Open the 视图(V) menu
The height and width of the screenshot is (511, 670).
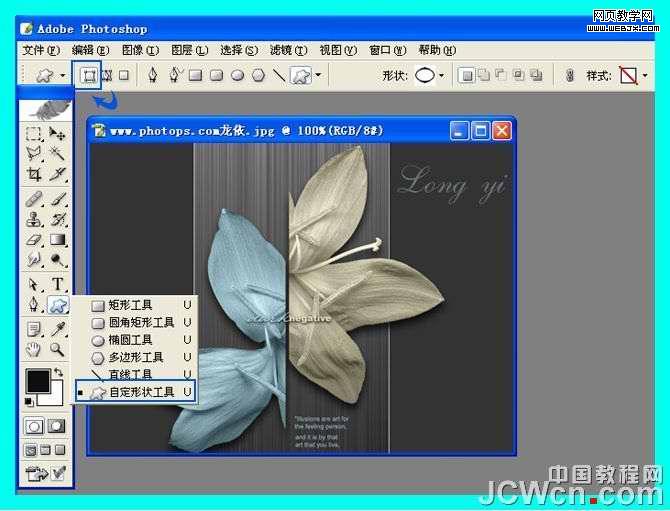click(338, 50)
